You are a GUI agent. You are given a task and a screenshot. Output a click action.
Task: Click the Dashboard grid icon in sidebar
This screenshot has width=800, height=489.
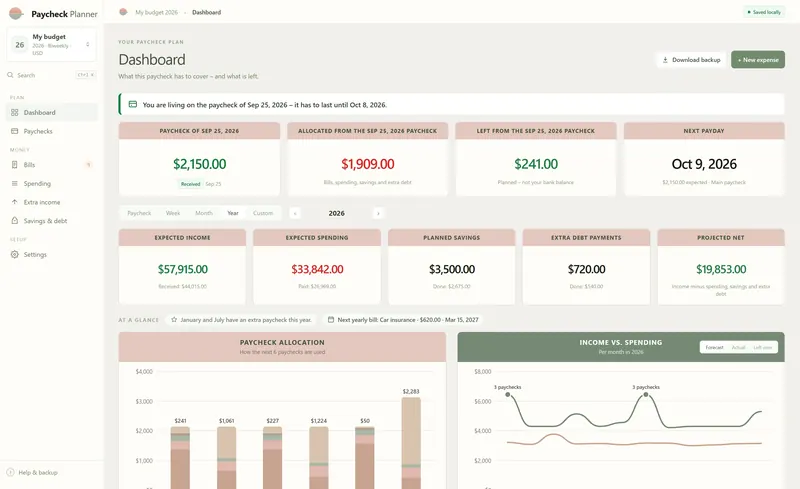click(14, 112)
